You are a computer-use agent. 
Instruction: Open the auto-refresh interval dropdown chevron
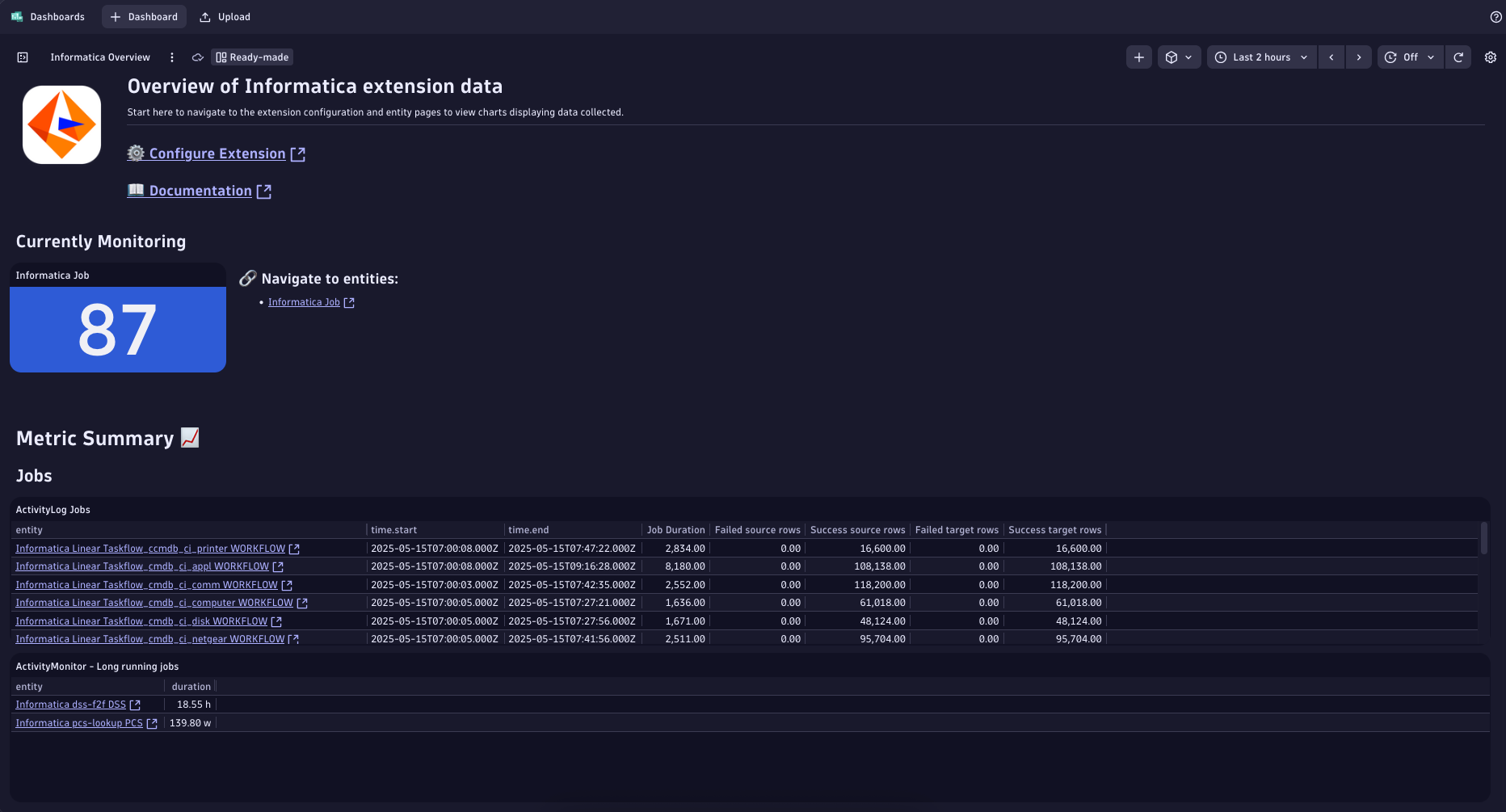click(x=1429, y=57)
